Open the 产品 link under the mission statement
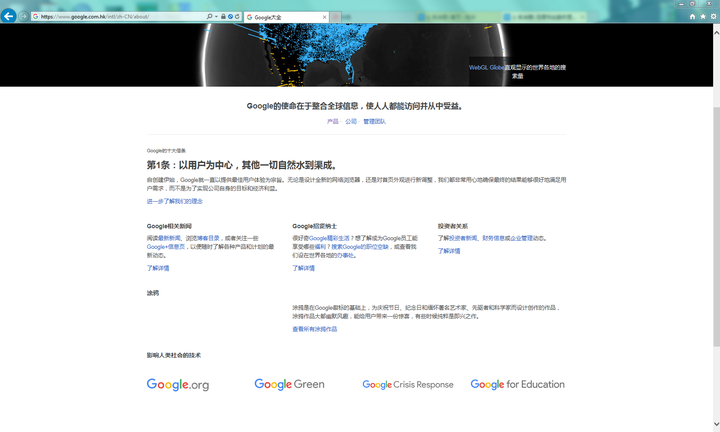This screenshot has width=720, height=432. (x=332, y=122)
